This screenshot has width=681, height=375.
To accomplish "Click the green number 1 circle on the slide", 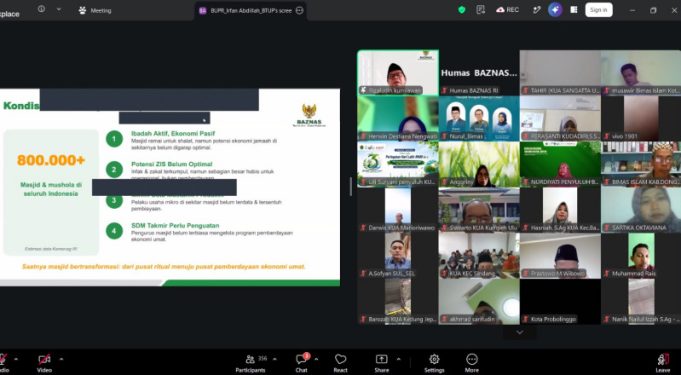I will 114,139.
